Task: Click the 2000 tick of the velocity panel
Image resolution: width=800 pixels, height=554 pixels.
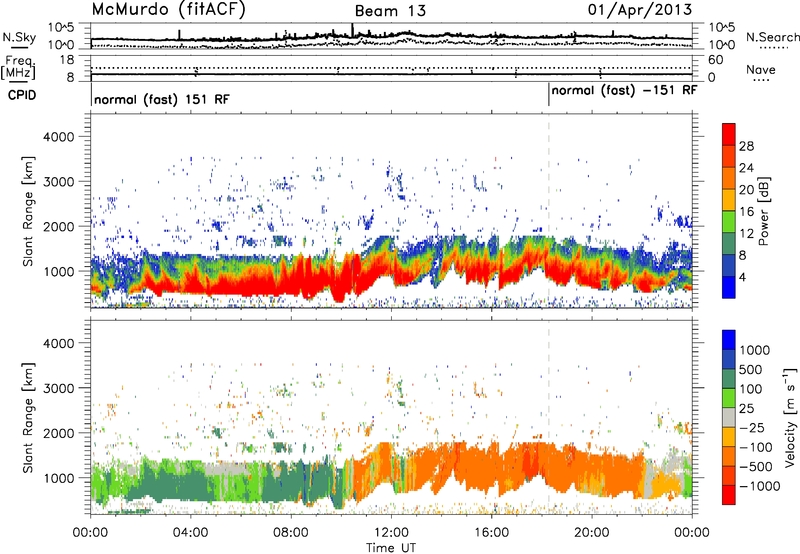Action: [58, 433]
